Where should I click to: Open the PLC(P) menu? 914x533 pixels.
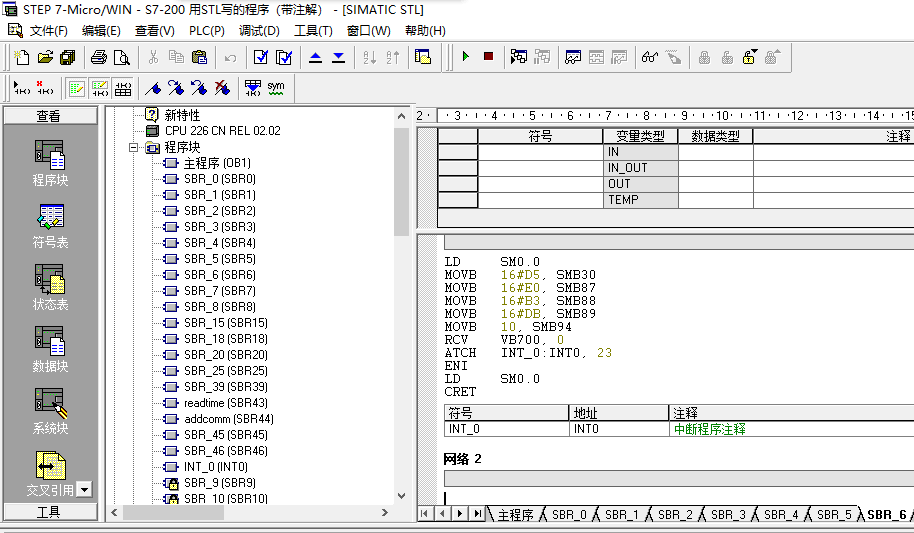tap(207, 30)
